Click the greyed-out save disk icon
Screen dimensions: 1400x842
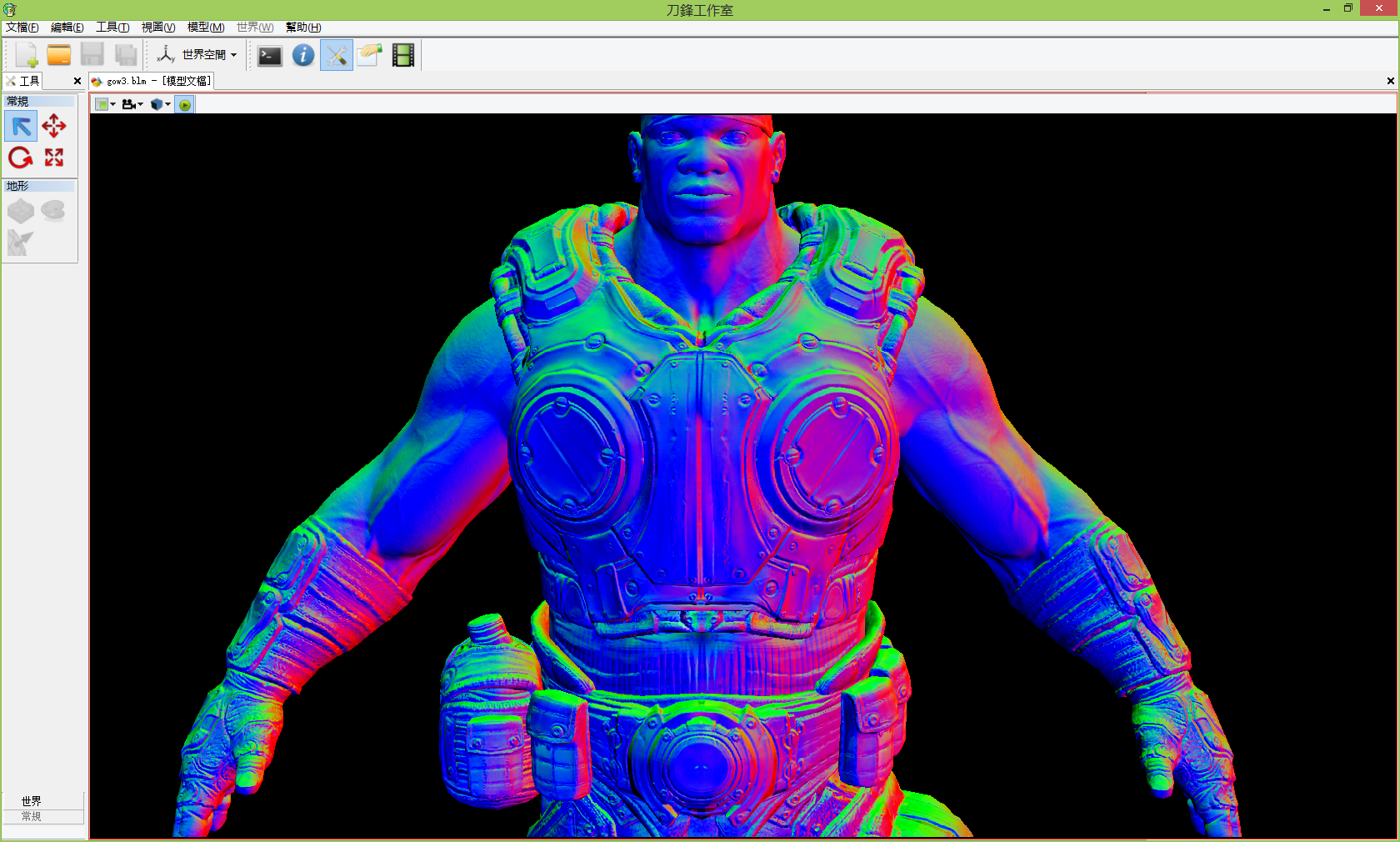pos(92,55)
